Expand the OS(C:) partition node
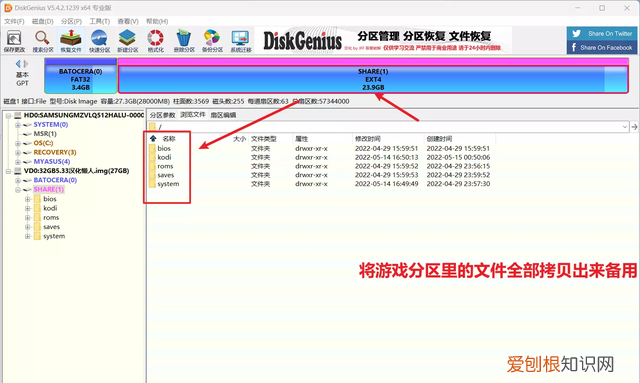 (x=18, y=143)
